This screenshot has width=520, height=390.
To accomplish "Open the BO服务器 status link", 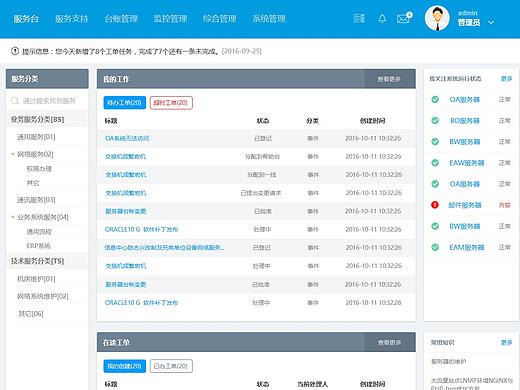I will [x=465, y=121].
